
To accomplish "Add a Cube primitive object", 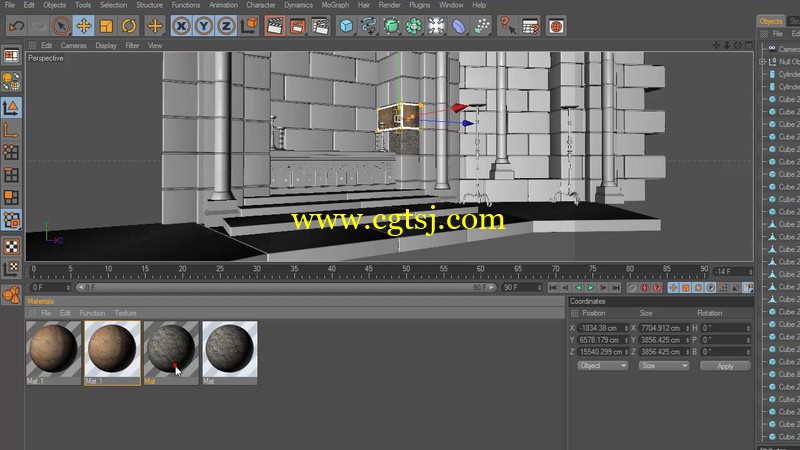I will pyautogui.click(x=346, y=26).
